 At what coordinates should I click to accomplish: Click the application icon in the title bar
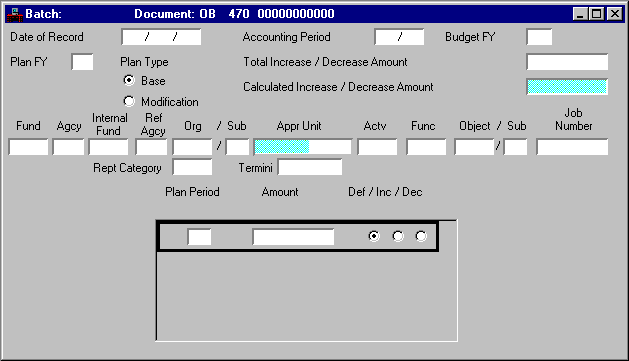[x=14, y=14]
